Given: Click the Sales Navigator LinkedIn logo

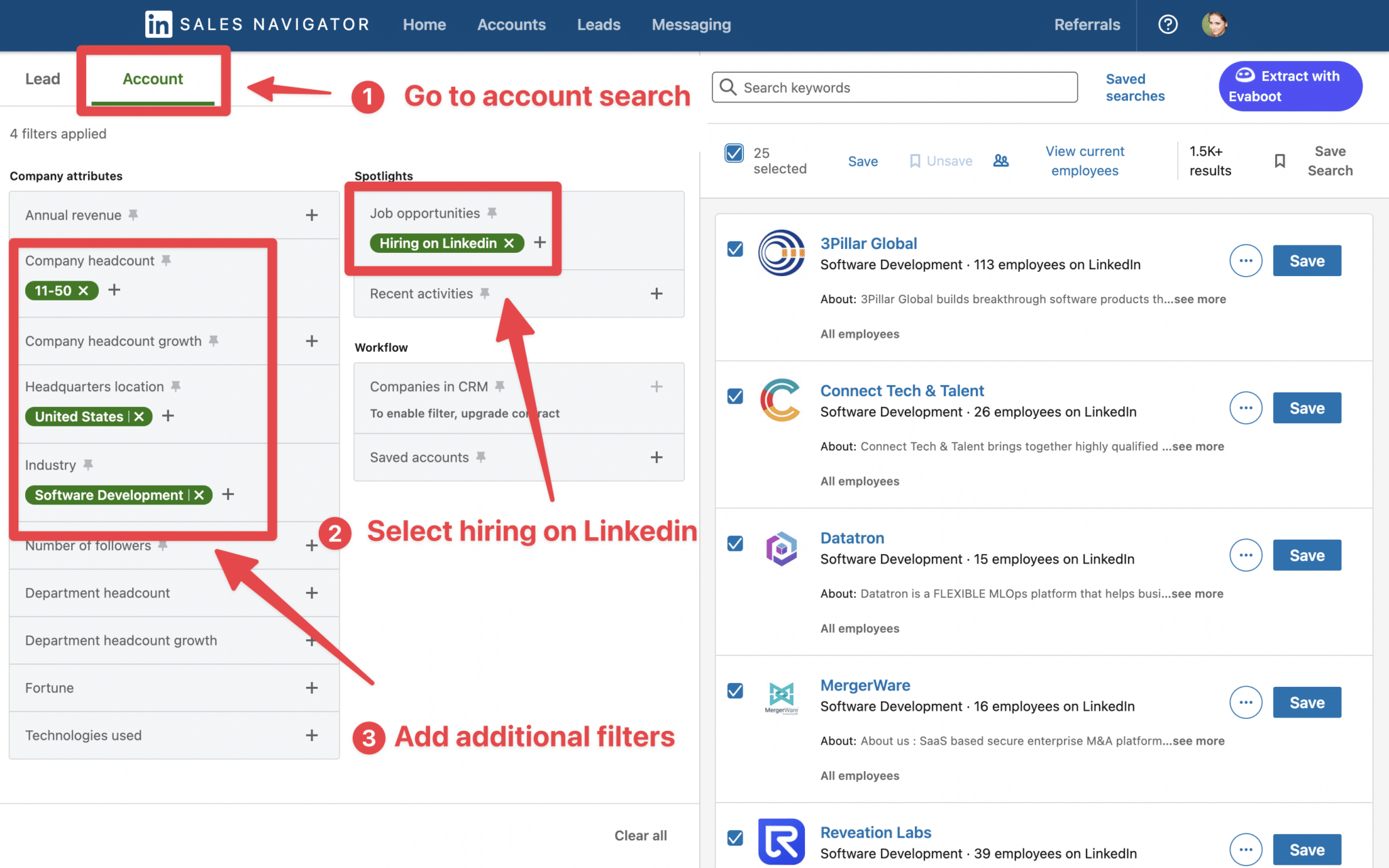Looking at the screenshot, I should coord(157,24).
